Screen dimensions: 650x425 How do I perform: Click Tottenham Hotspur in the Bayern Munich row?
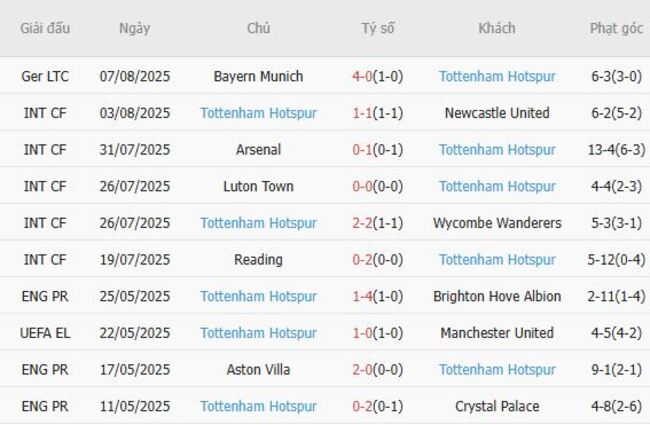(x=497, y=76)
